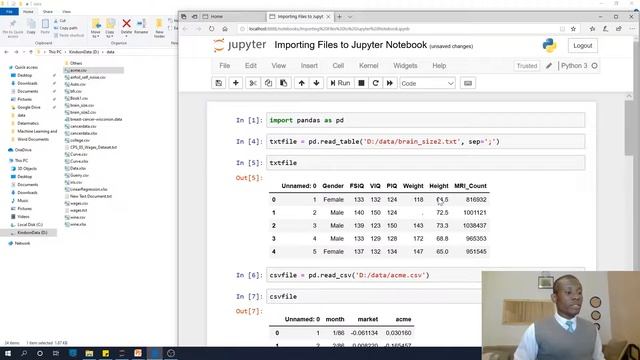Open the View ribbon tab in File Explorer
Image resolution: width=640 pixels, height=360 pixels.
[x=66, y=12]
